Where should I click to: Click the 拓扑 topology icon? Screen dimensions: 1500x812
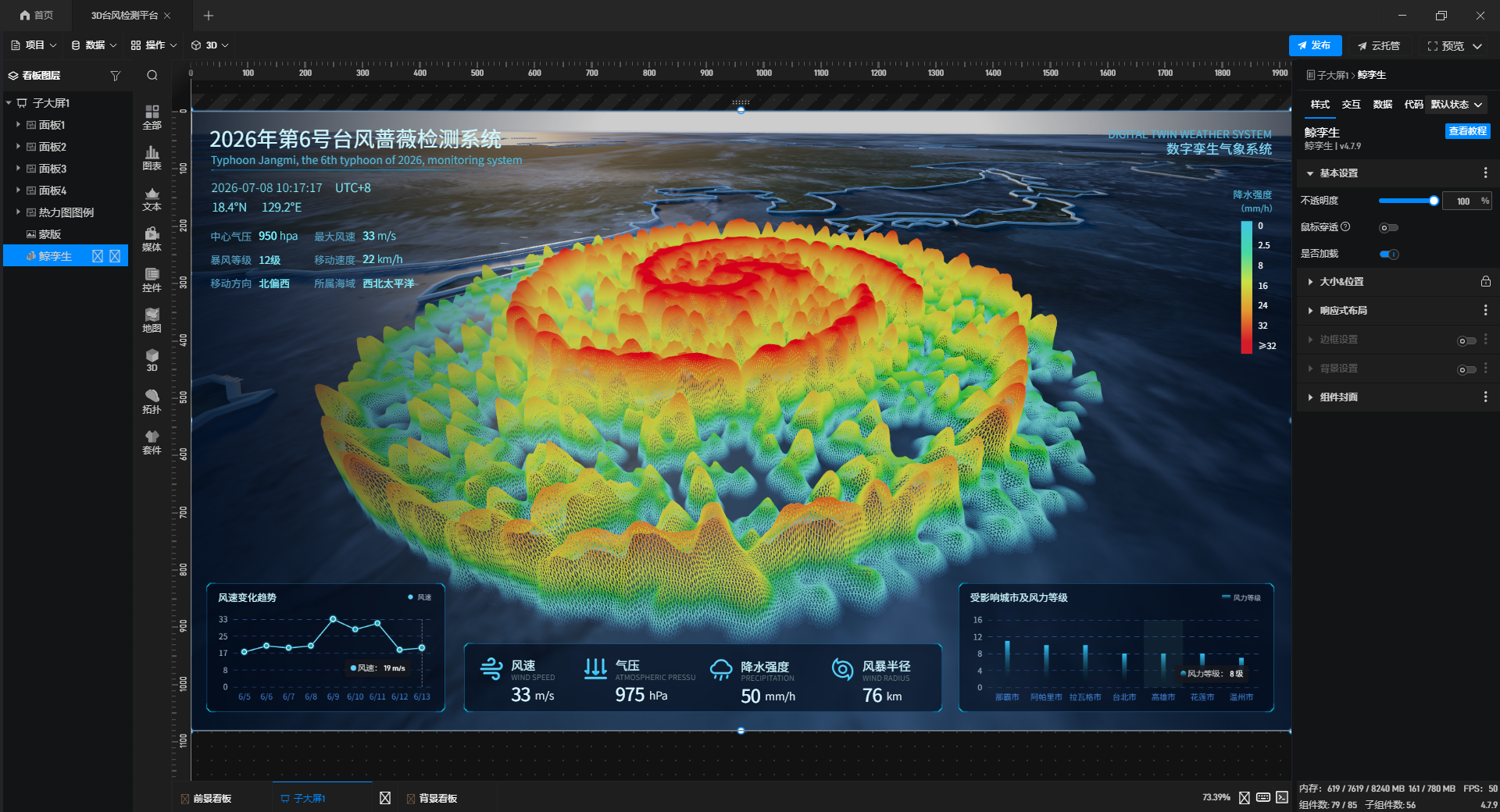(x=152, y=401)
